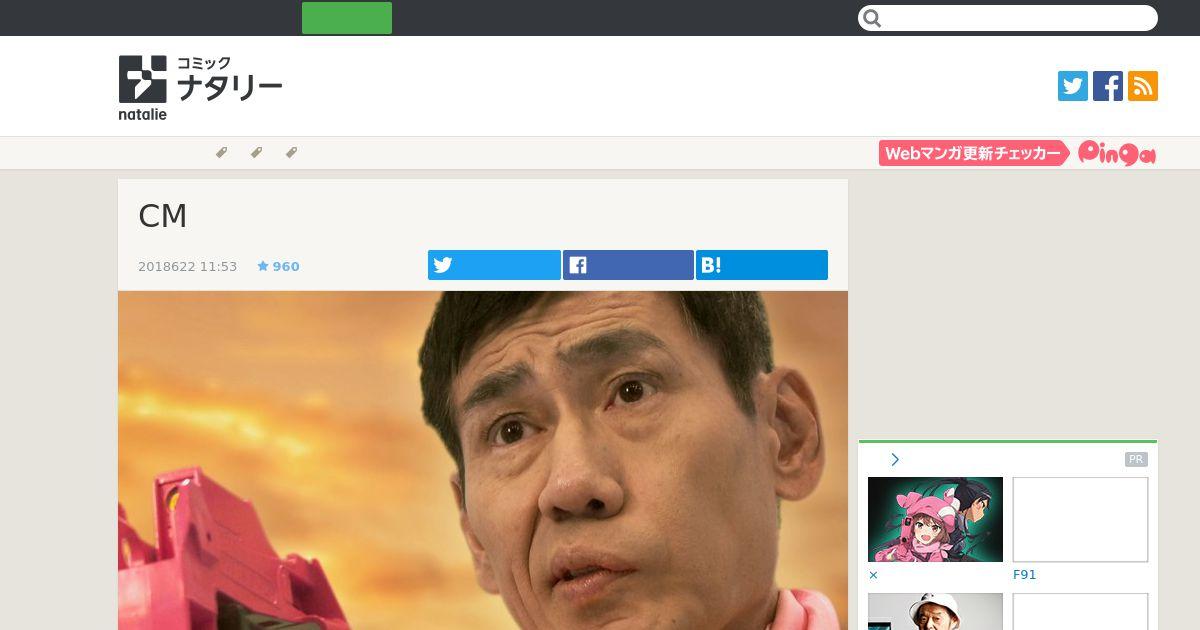1200x630 pixels.
Task: Click the star count 960
Action: pyautogui.click(x=279, y=266)
